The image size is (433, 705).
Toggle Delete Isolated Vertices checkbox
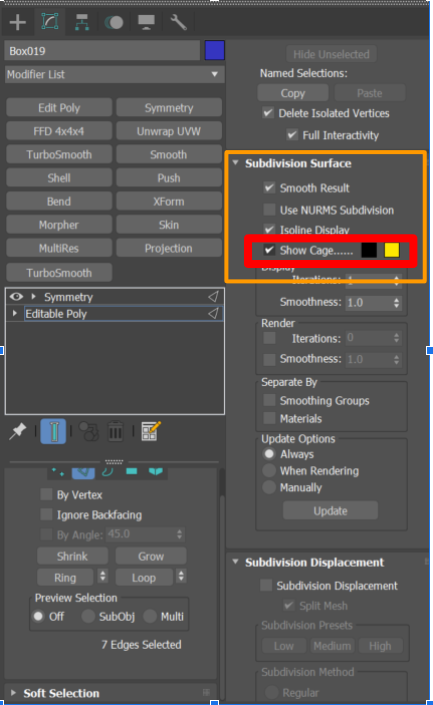[268, 113]
